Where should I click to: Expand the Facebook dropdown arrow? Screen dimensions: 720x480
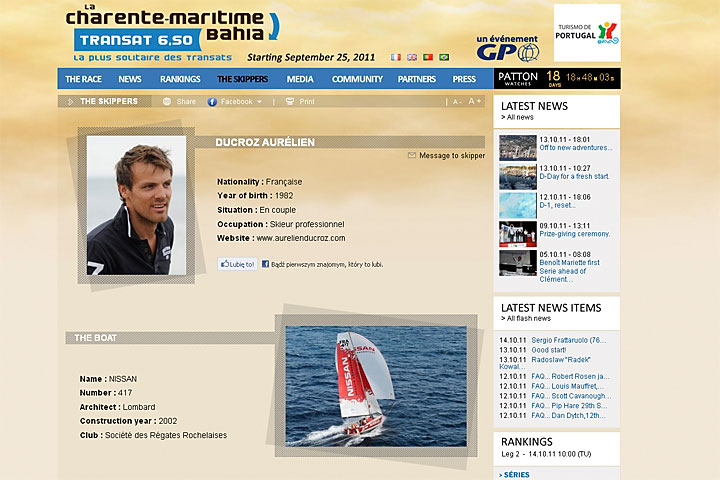[259, 102]
